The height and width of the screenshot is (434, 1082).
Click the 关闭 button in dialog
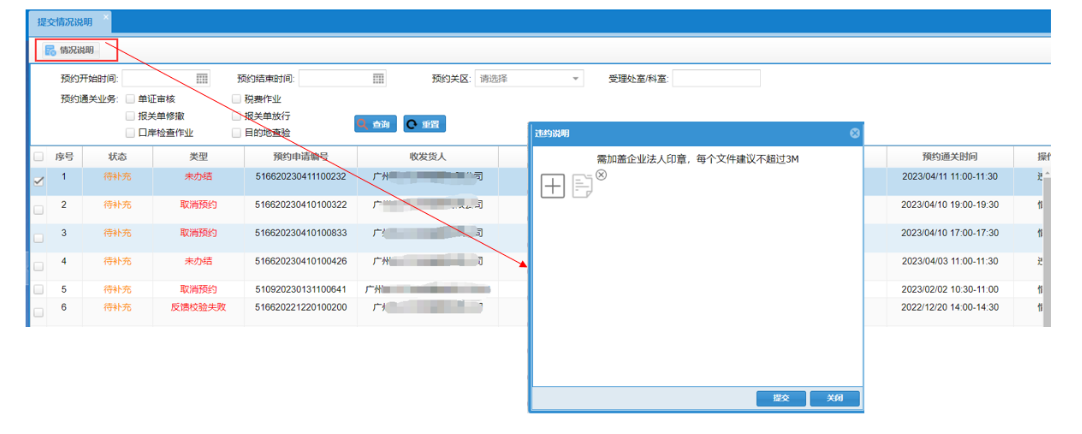point(835,398)
